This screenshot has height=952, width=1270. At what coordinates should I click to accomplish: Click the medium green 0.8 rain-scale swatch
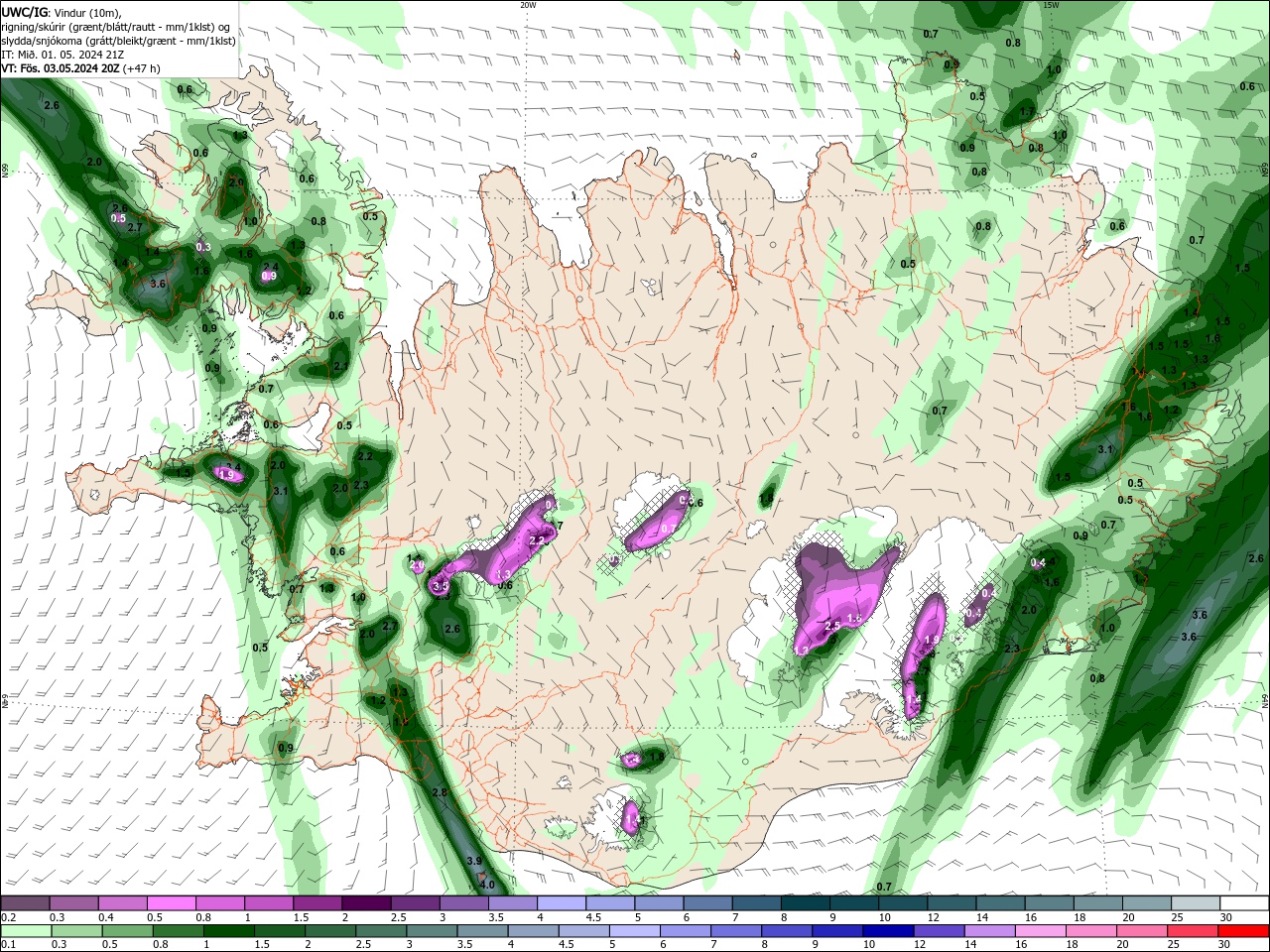[x=178, y=931]
